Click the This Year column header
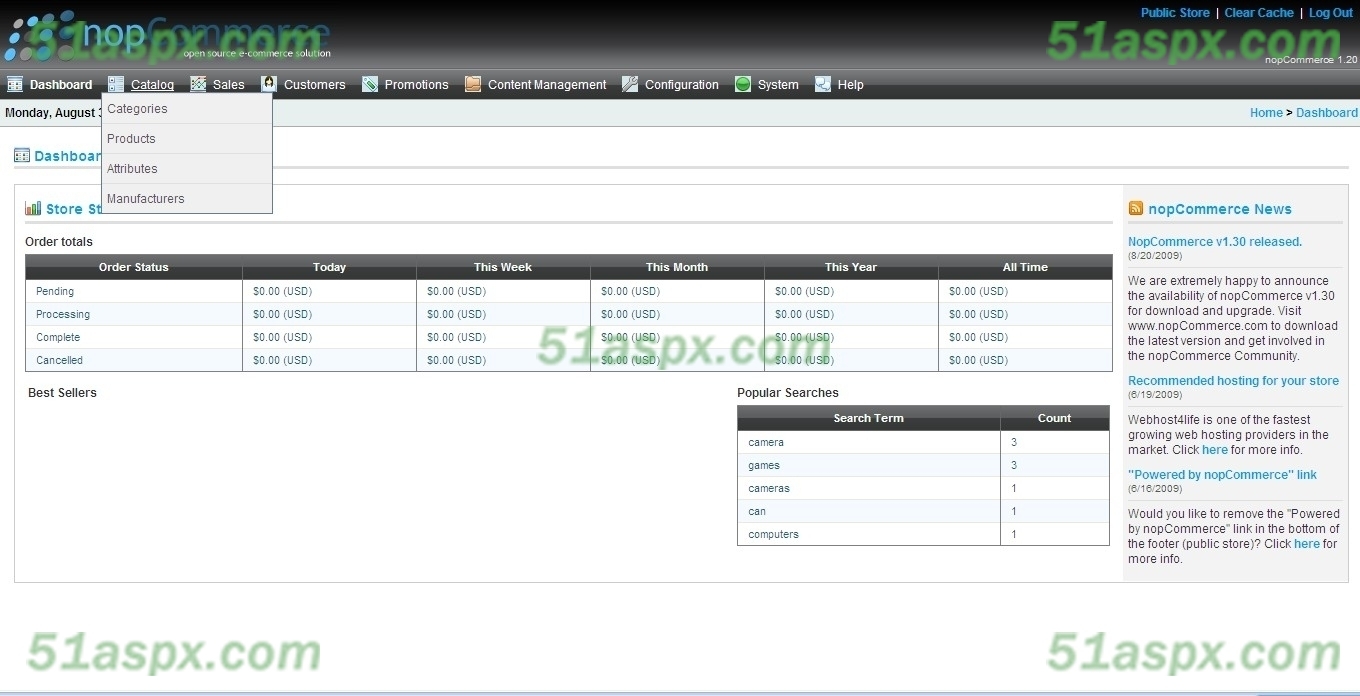 click(x=851, y=267)
